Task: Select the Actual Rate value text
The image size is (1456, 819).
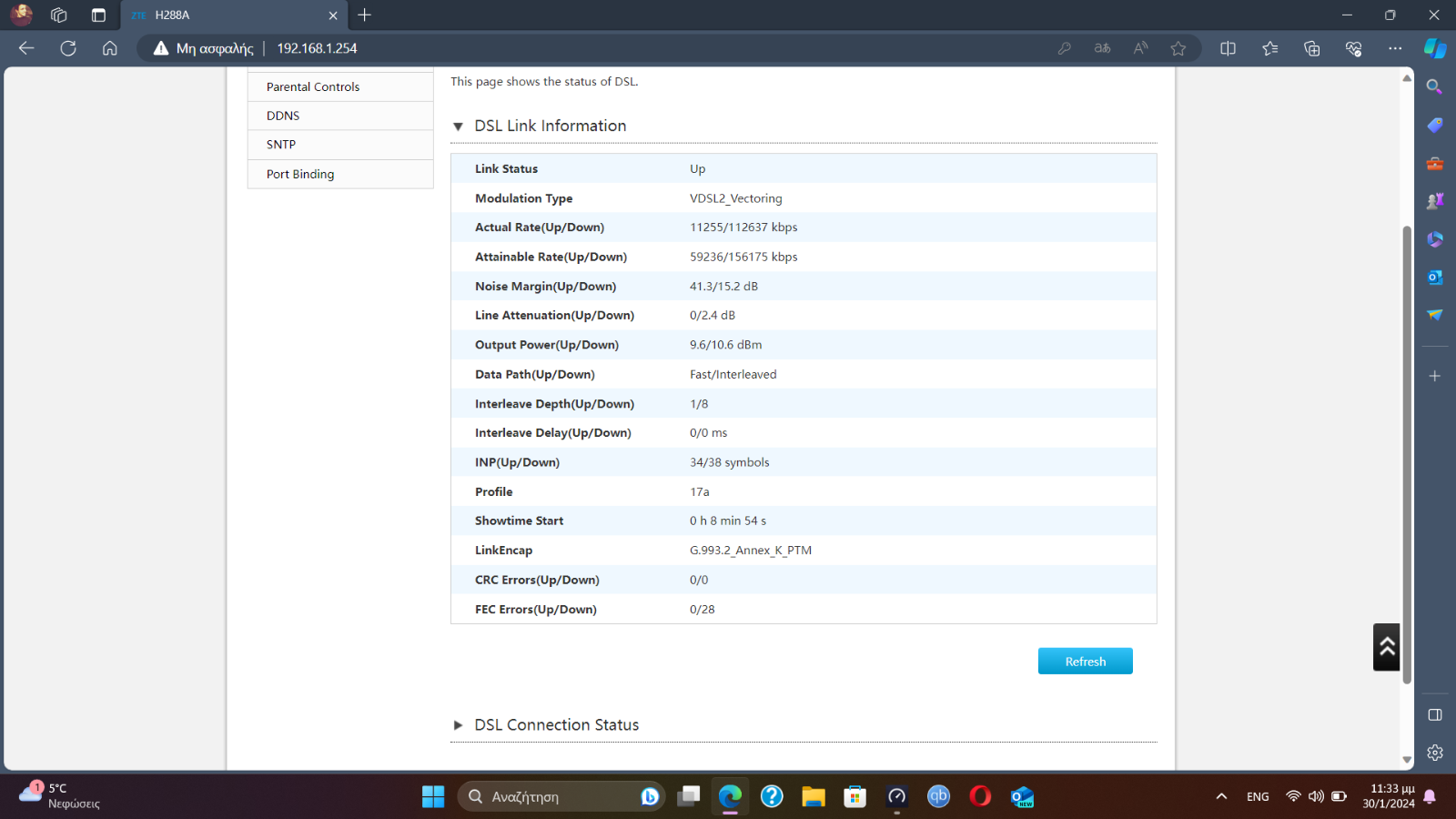Action: (743, 227)
